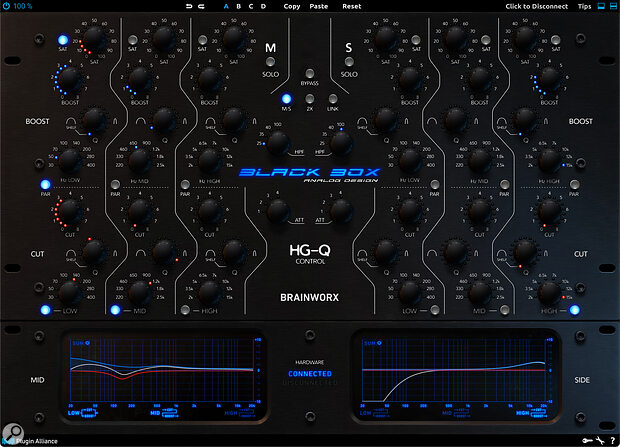Select preset slot A

226,6
